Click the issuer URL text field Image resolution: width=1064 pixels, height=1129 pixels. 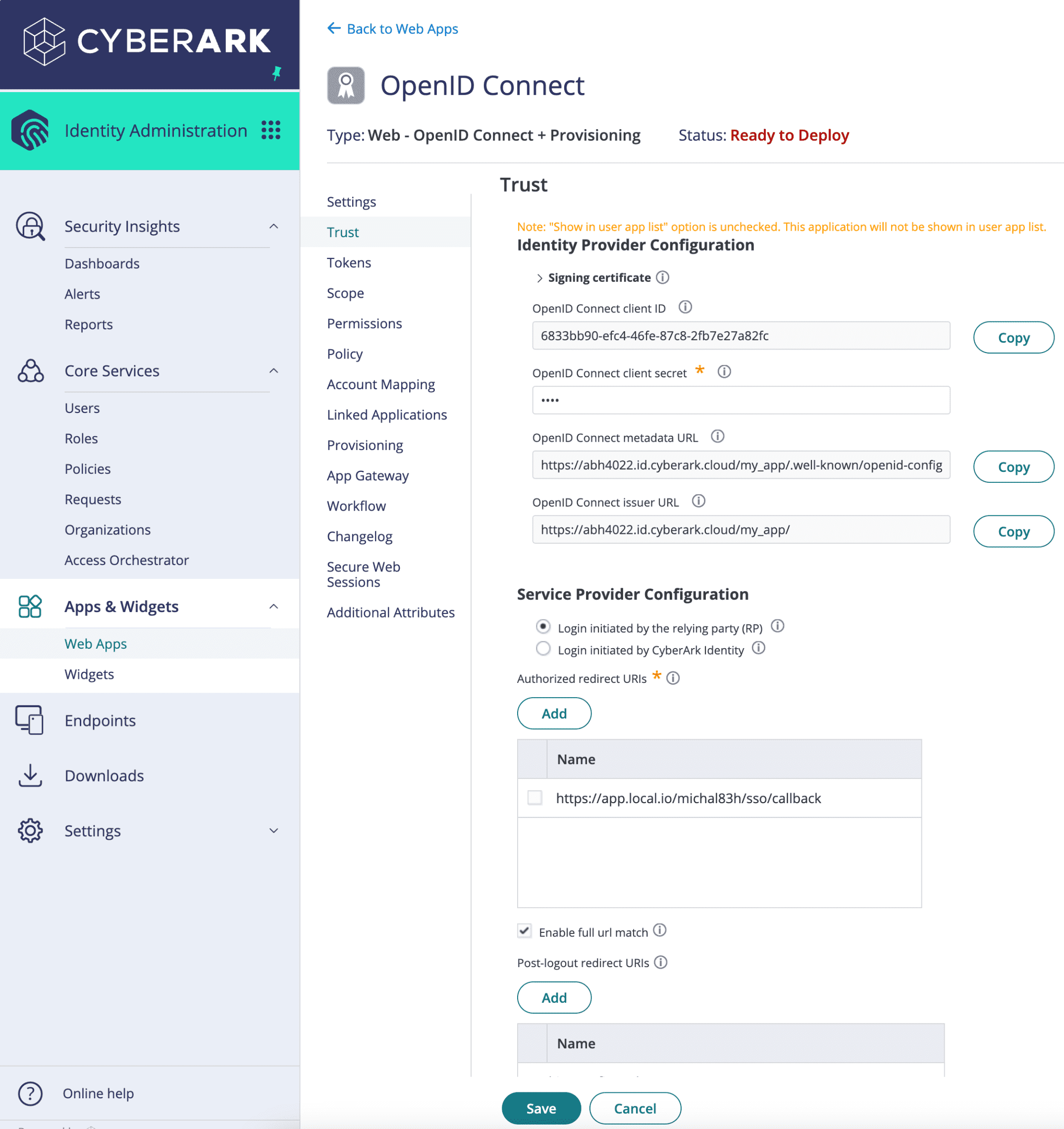[x=741, y=529]
